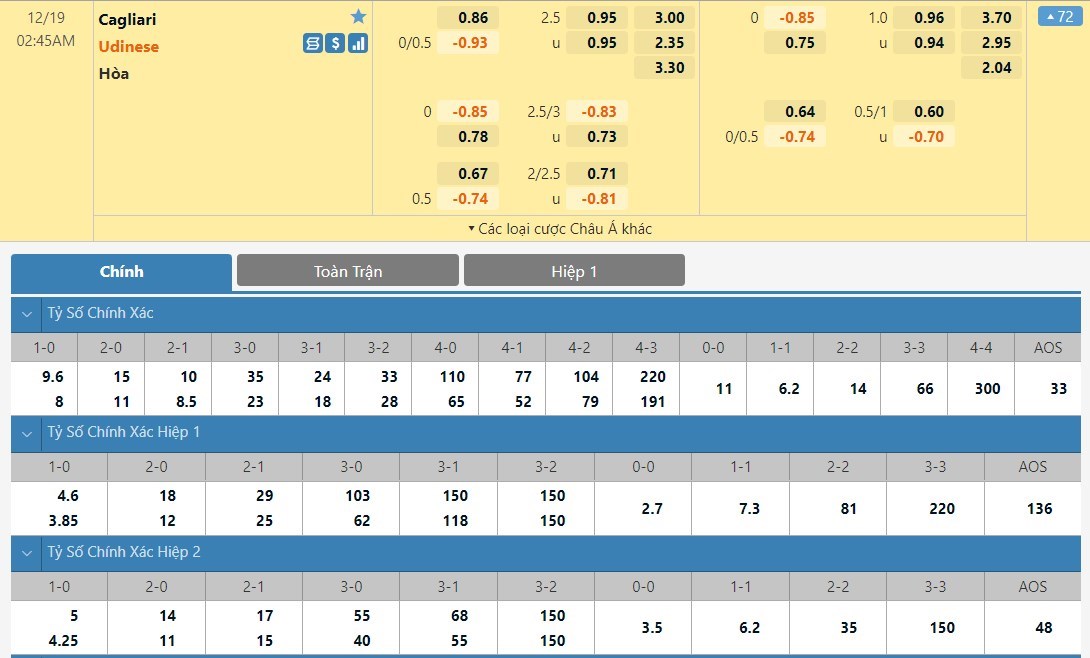Click the Cagliari team name
Image resolution: width=1090 pixels, height=658 pixels.
coord(127,19)
